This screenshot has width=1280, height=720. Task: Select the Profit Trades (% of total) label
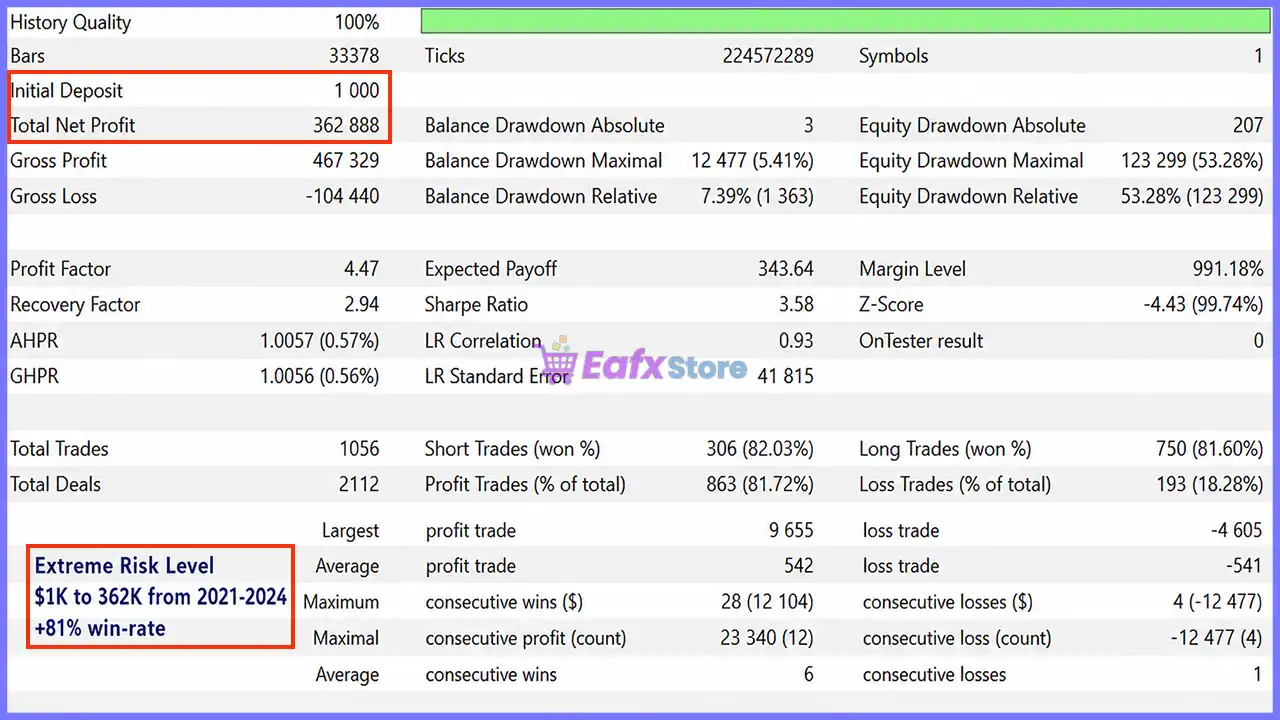pos(525,485)
